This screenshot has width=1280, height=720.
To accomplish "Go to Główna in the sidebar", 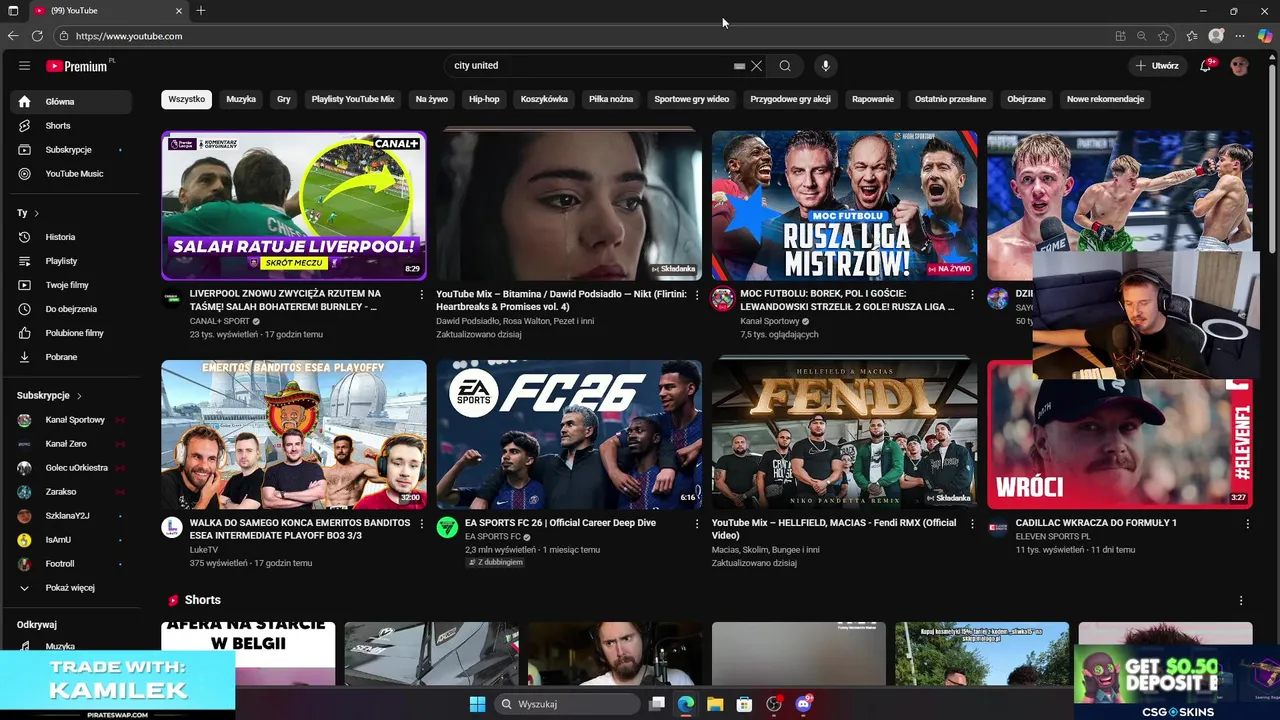I will coord(71,102).
